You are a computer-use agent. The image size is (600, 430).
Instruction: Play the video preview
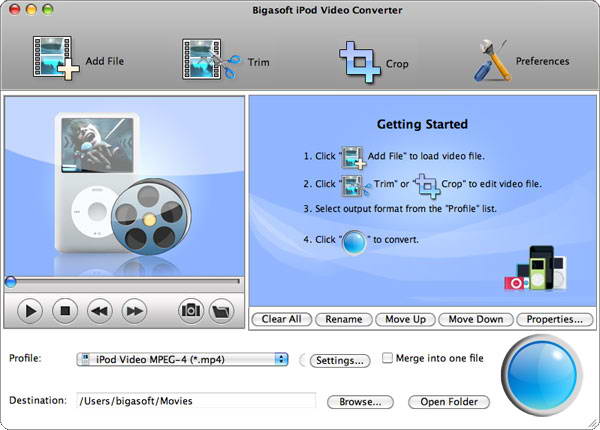coord(30,311)
